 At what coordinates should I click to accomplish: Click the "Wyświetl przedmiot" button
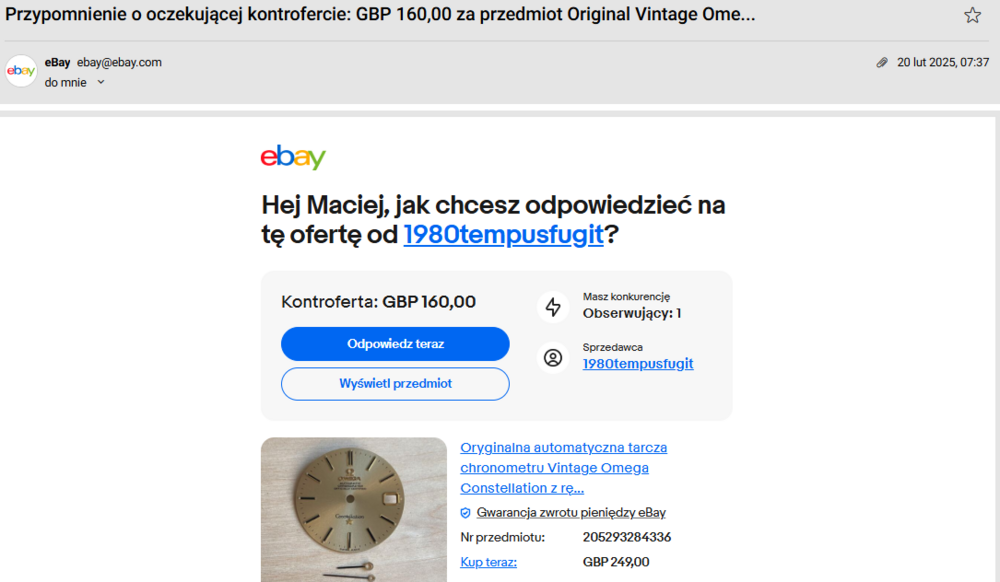[x=395, y=384]
